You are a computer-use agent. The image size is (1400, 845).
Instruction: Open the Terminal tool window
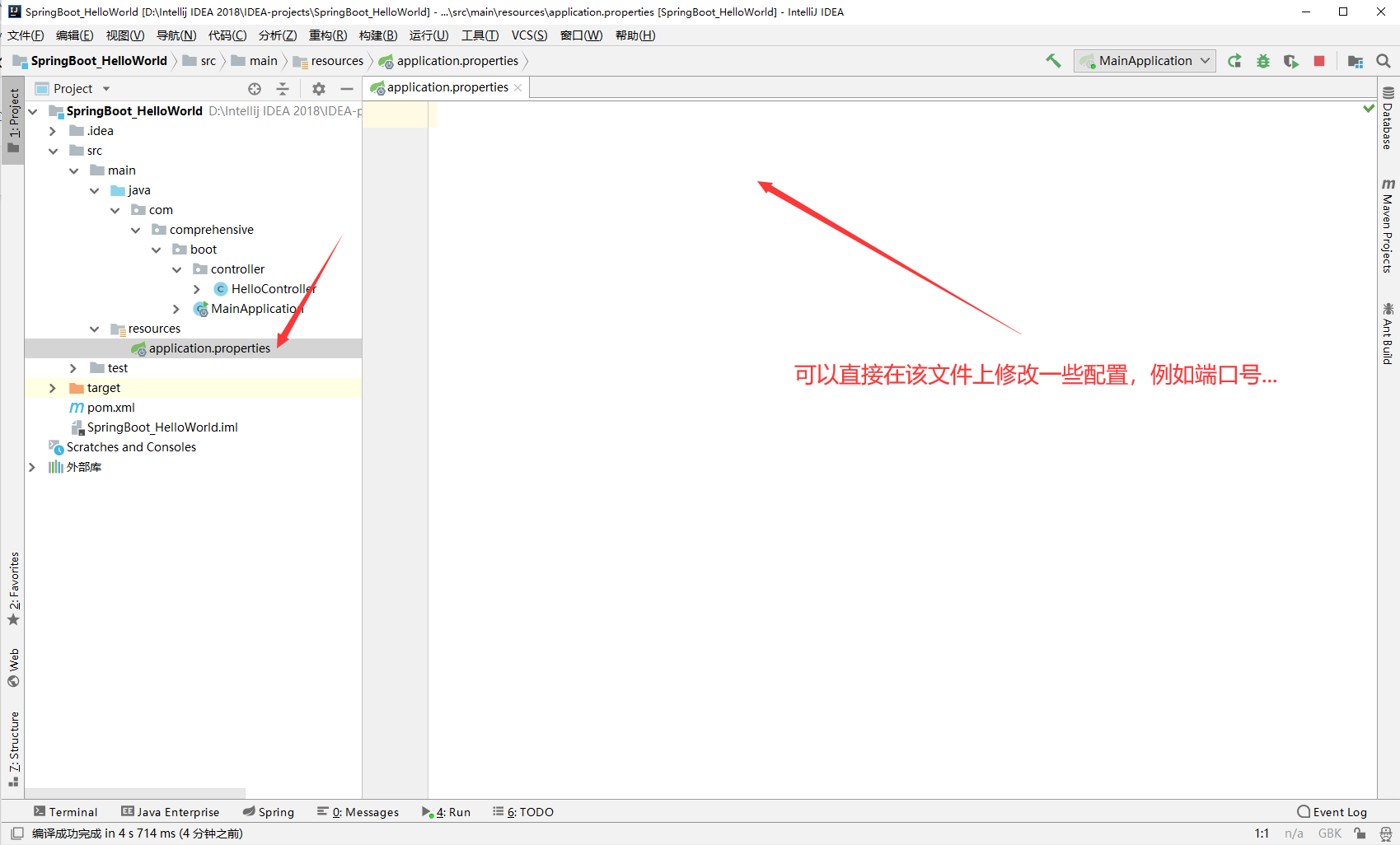(65, 812)
